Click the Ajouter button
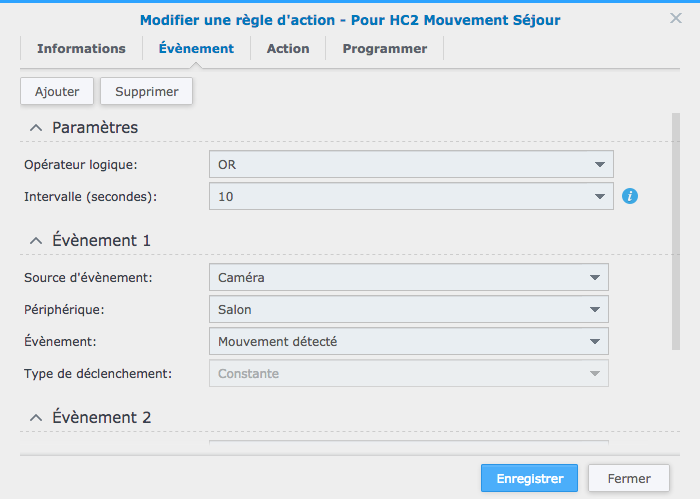This screenshot has height=499, width=700. [57, 91]
